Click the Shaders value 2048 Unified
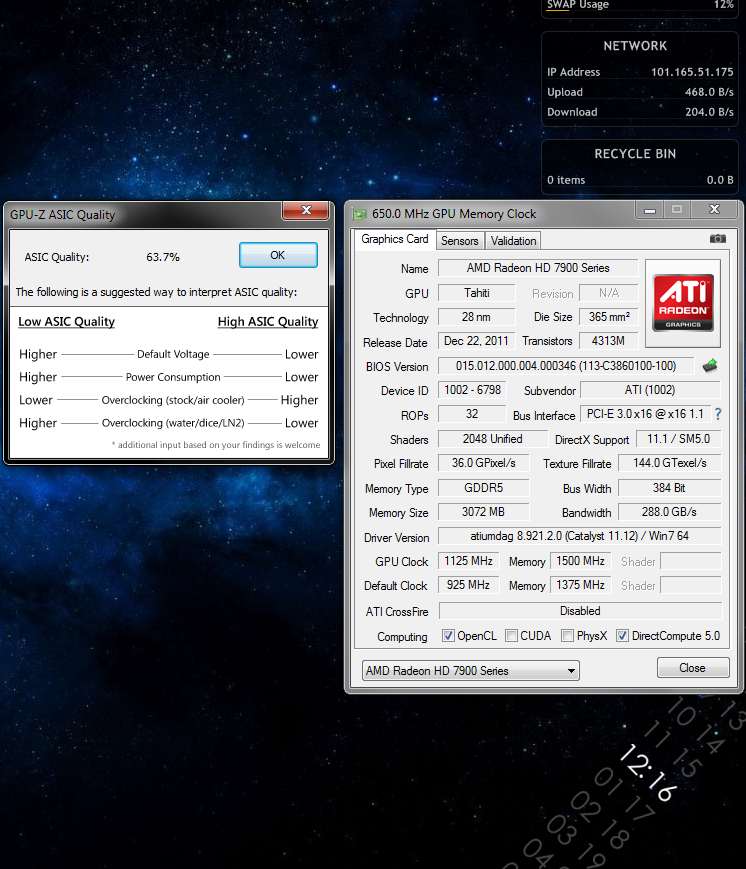The height and width of the screenshot is (869, 746). click(x=493, y=439)
